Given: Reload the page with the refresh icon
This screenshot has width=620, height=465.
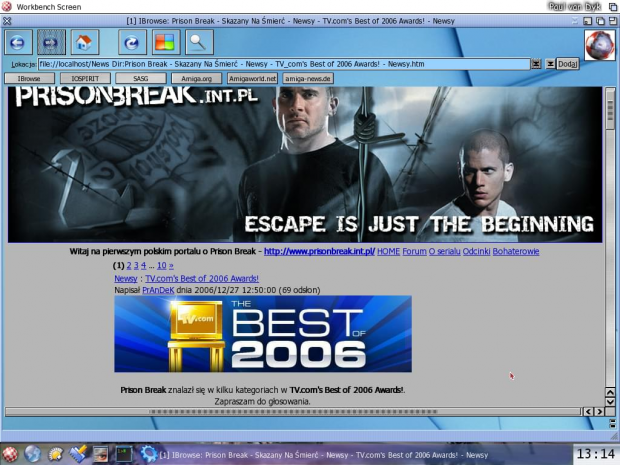Looking at the screenshot, I should (132, 42).
